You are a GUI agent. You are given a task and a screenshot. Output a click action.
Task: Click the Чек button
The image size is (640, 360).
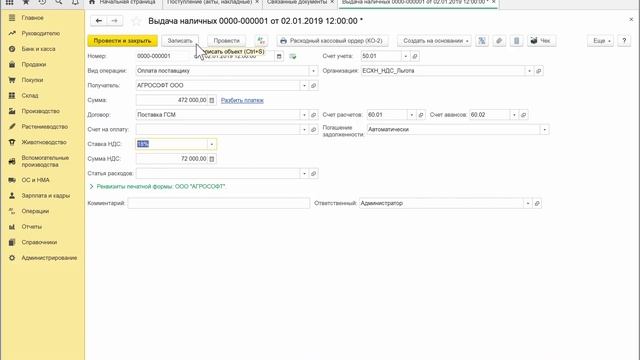coord(541,41)
